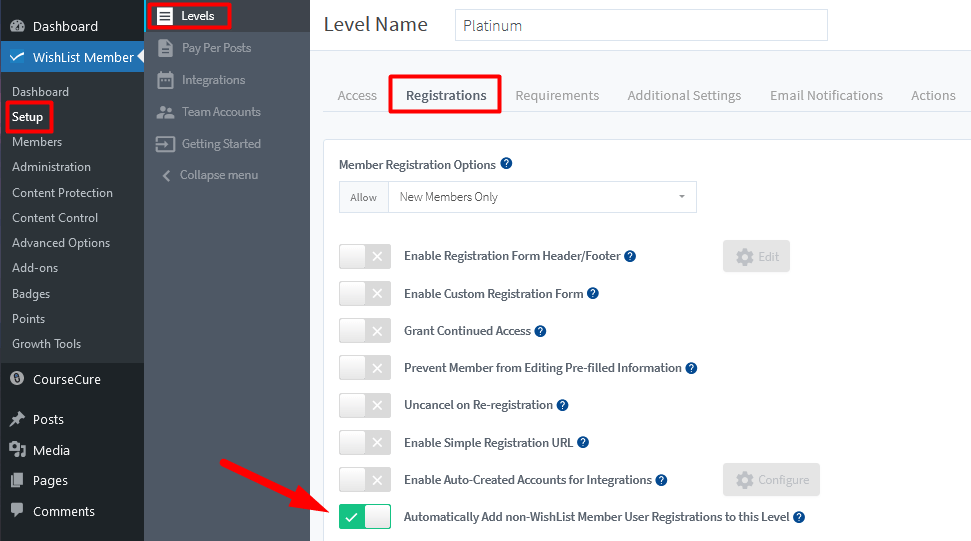Viewport: 971px width, 541px height.
Task: Disable Automatically Add non-WishList Member registrations switch
Action: point(365,517)
